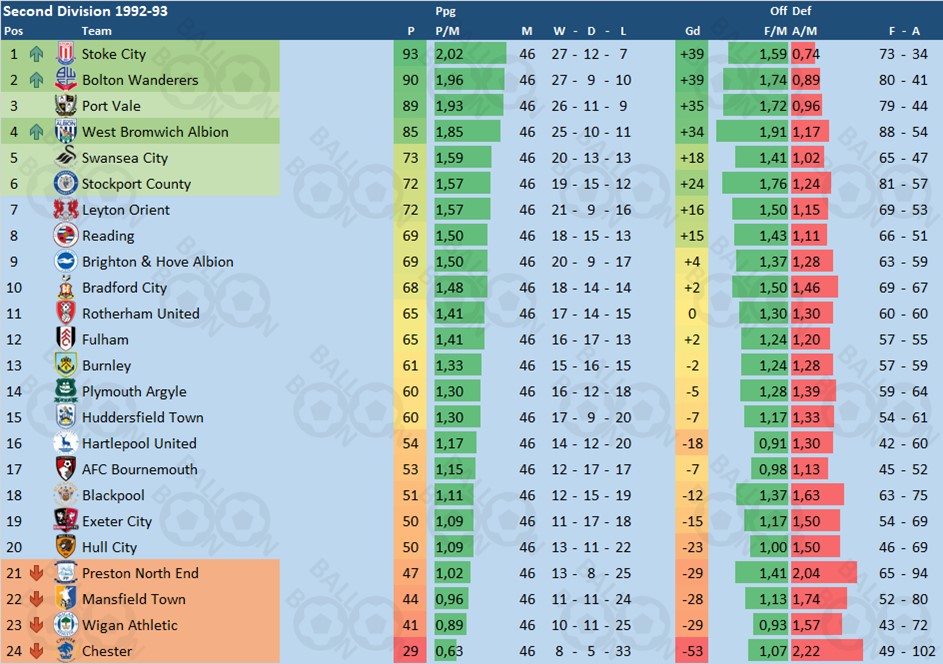
Task: Click the team name 'Plymouth Argyle'
Action: (x=134, y=392)
